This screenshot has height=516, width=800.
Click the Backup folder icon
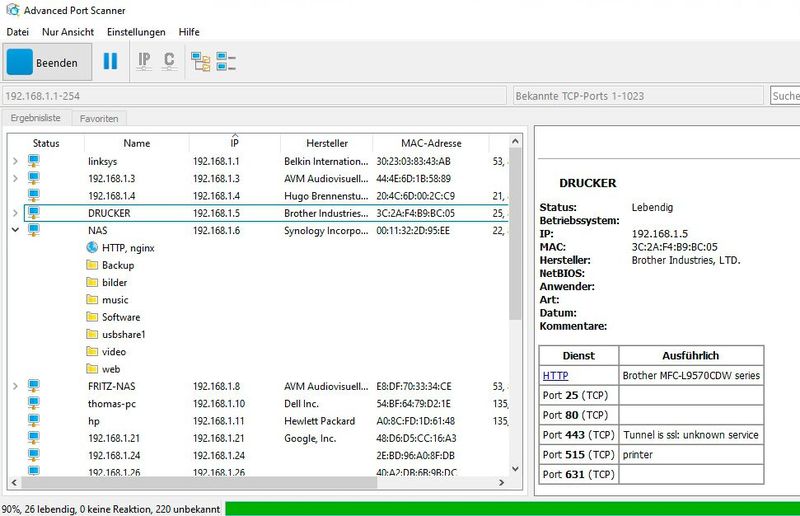tap(92, 265)
